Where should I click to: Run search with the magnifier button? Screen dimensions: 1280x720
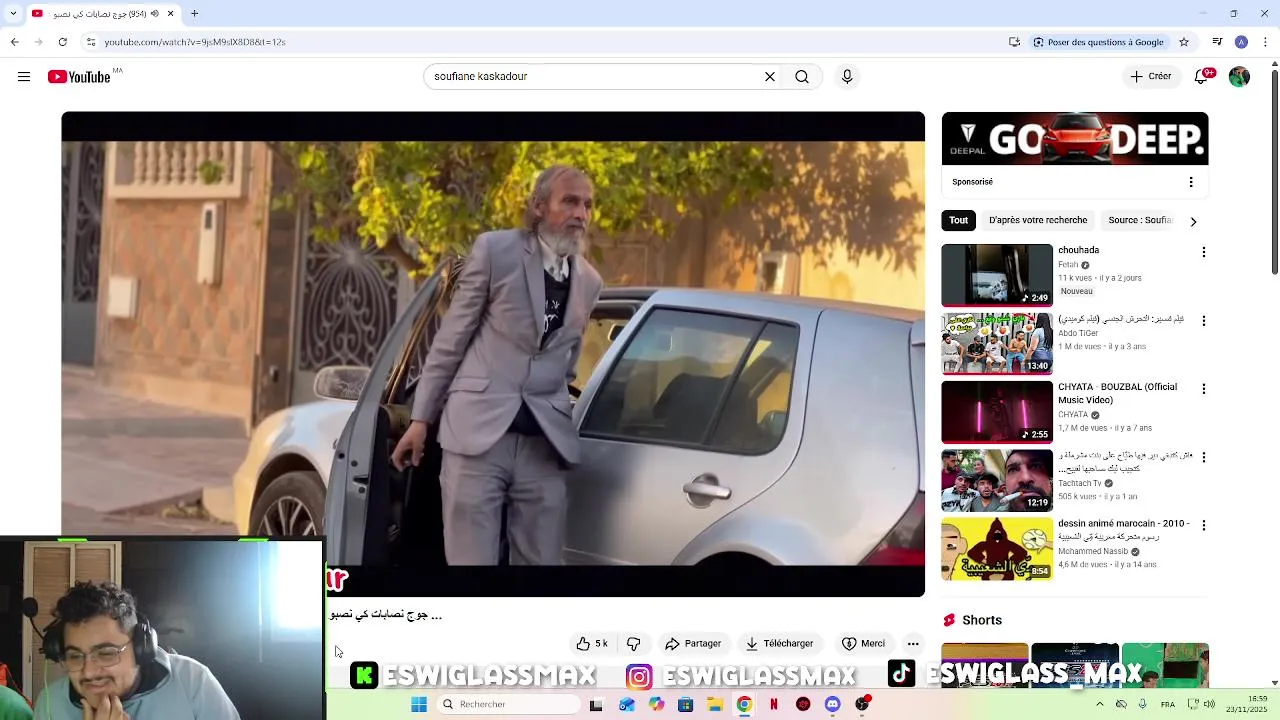(x=802, y=77)
